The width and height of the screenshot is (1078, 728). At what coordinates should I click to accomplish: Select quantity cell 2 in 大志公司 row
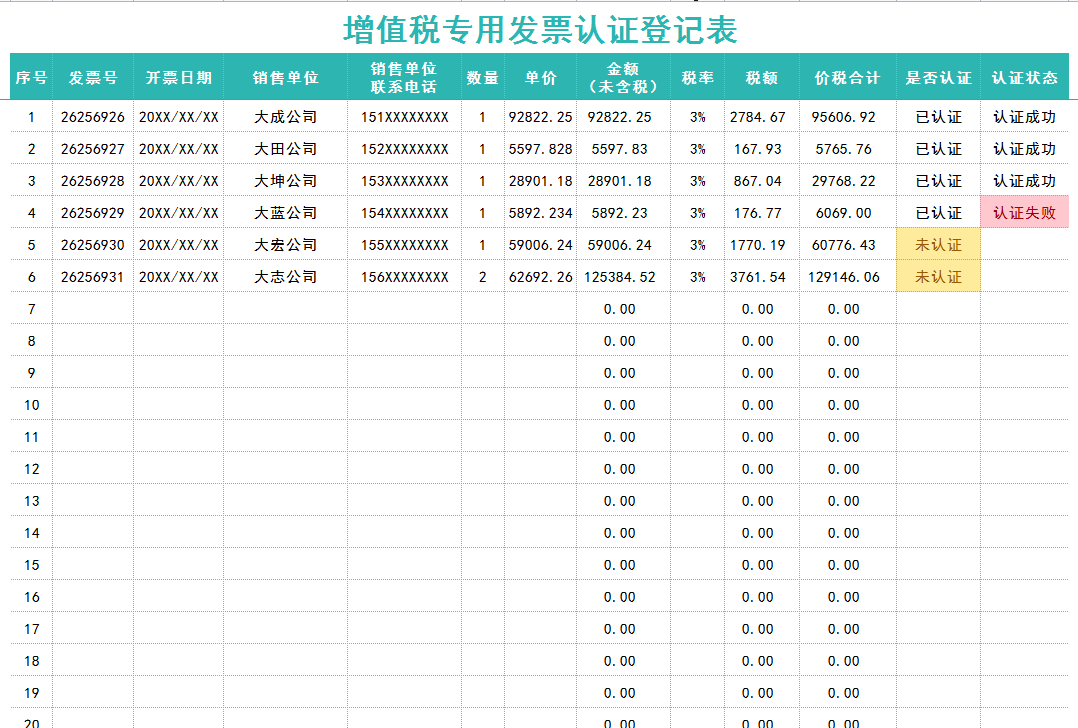pos(483,277)
